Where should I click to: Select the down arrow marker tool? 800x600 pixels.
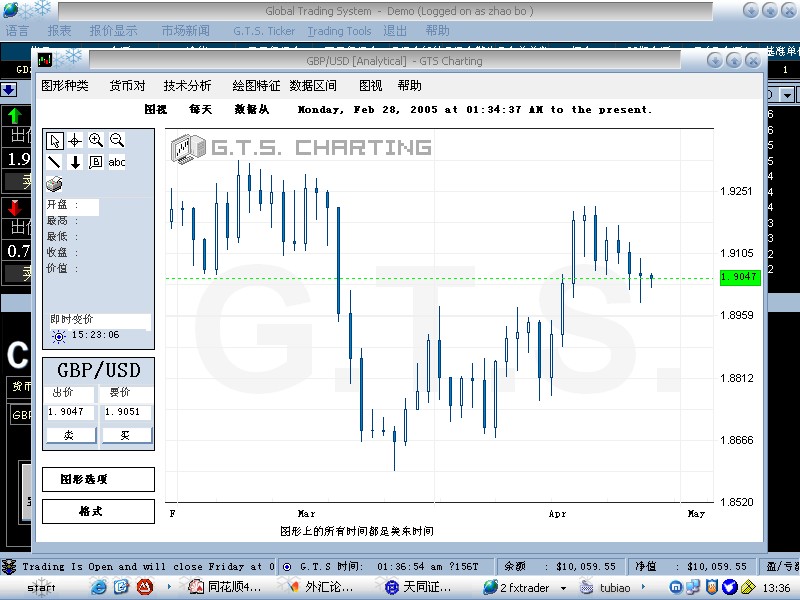[x=75, y=162]
